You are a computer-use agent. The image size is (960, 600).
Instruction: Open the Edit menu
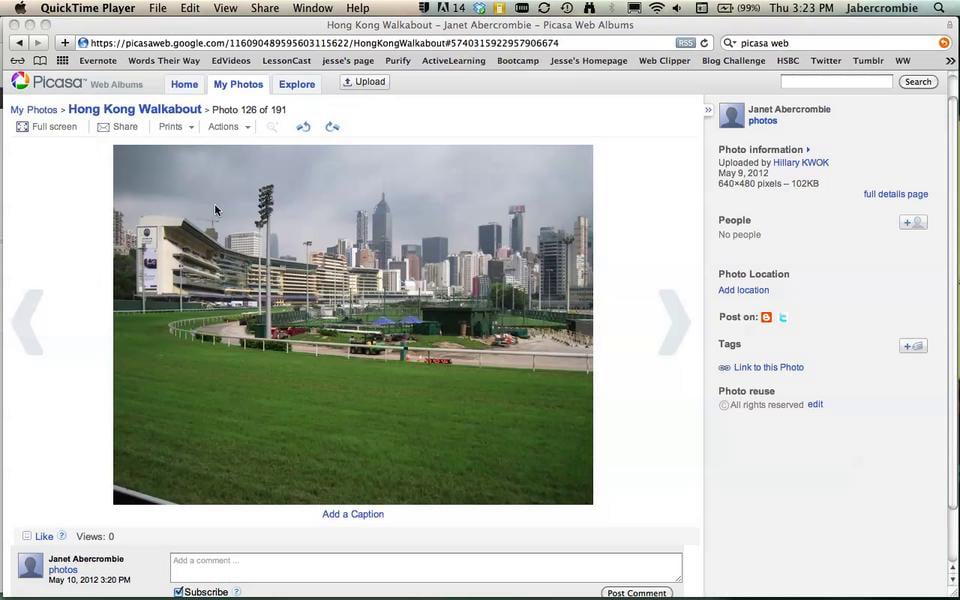pyautogui.click(x=190, y=8)
